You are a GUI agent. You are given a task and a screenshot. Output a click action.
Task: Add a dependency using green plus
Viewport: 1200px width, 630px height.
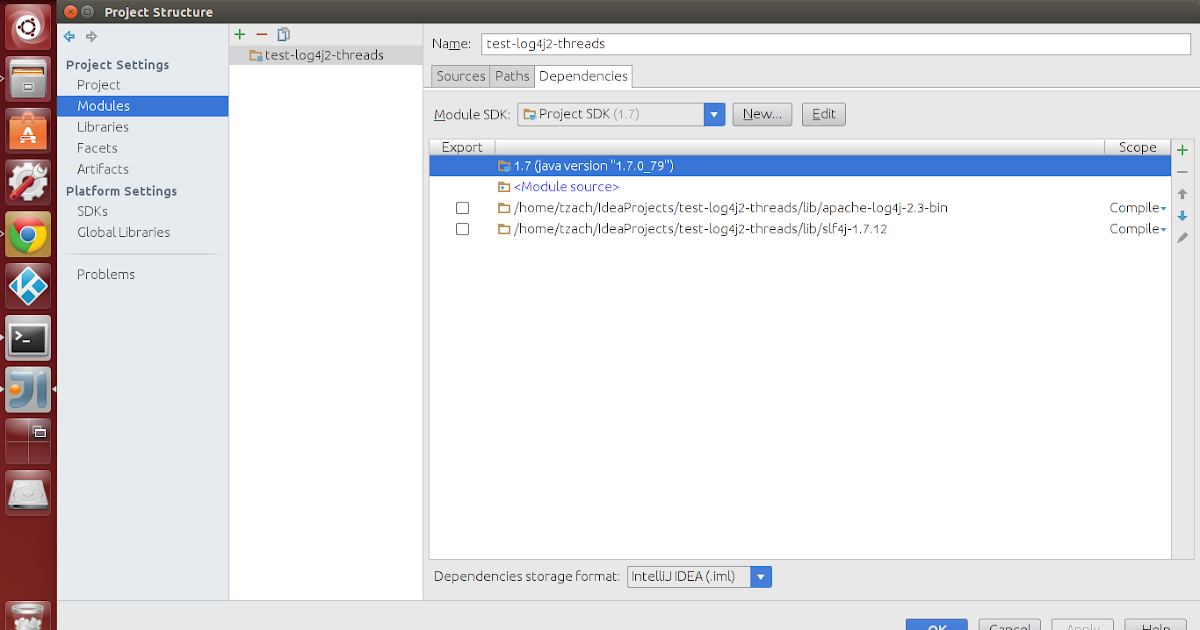tap(1182, 150)
